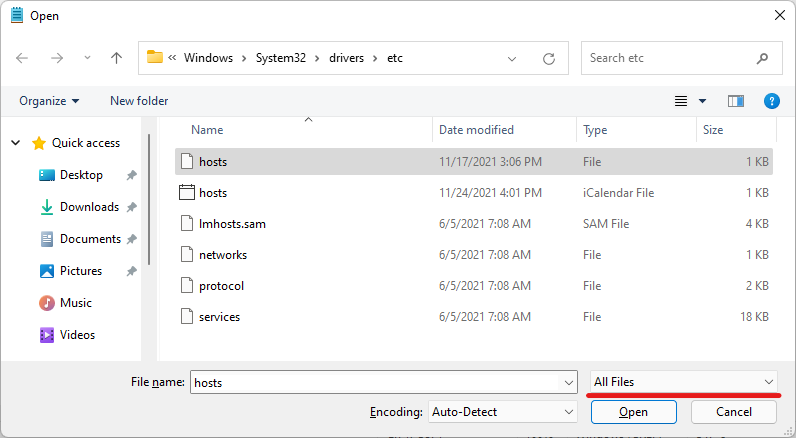
Task: Click the Back navigation arrow
Action: (x=23, y=58)
